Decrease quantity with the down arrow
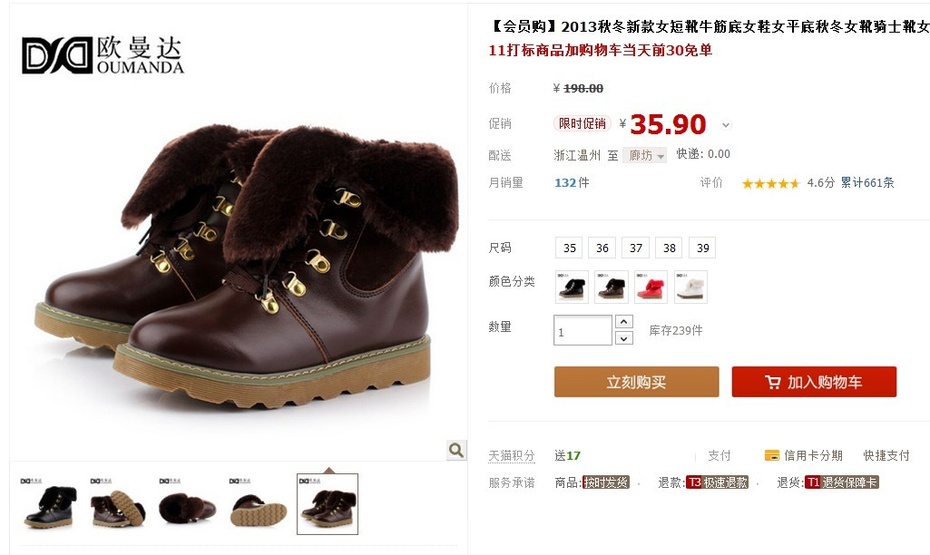 click(624, 338)
